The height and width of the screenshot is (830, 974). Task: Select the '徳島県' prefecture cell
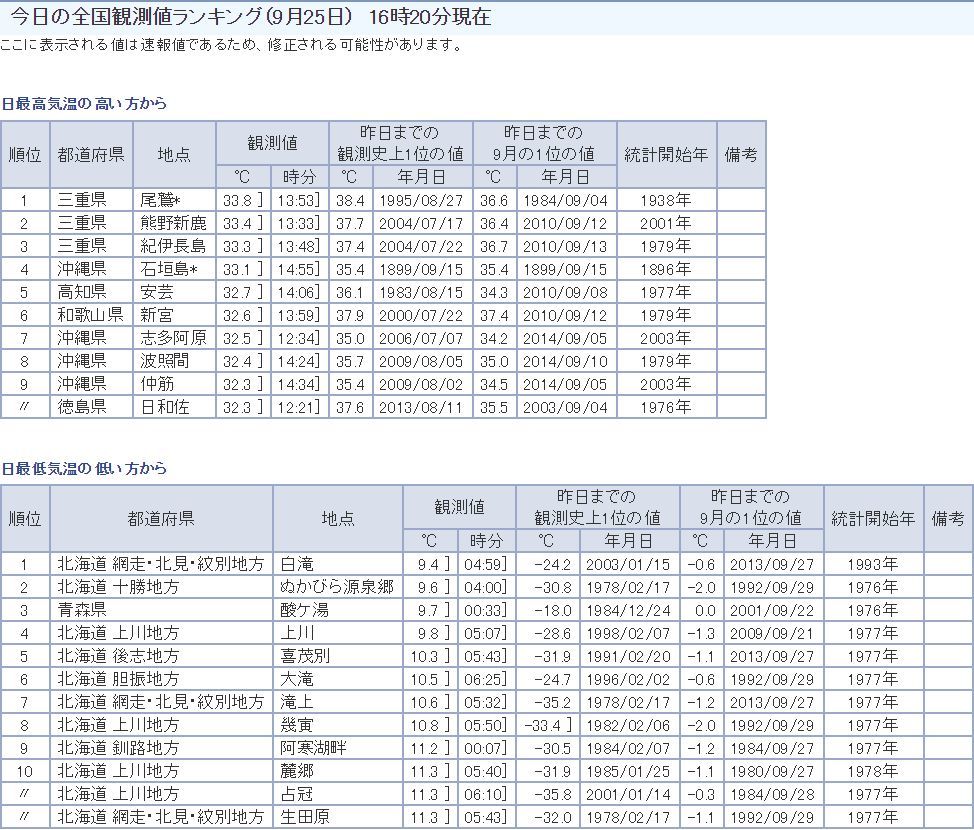point(91,407)
